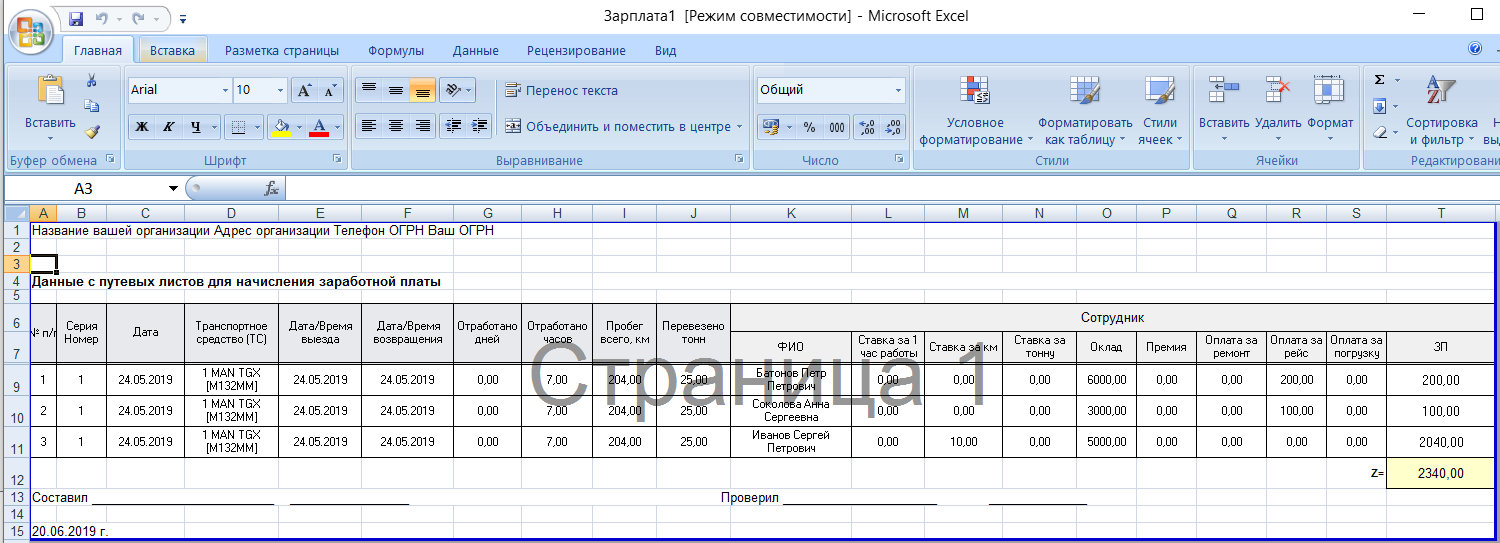
Task: Switch to the Рецензирование tab
Action: [576, 50]
